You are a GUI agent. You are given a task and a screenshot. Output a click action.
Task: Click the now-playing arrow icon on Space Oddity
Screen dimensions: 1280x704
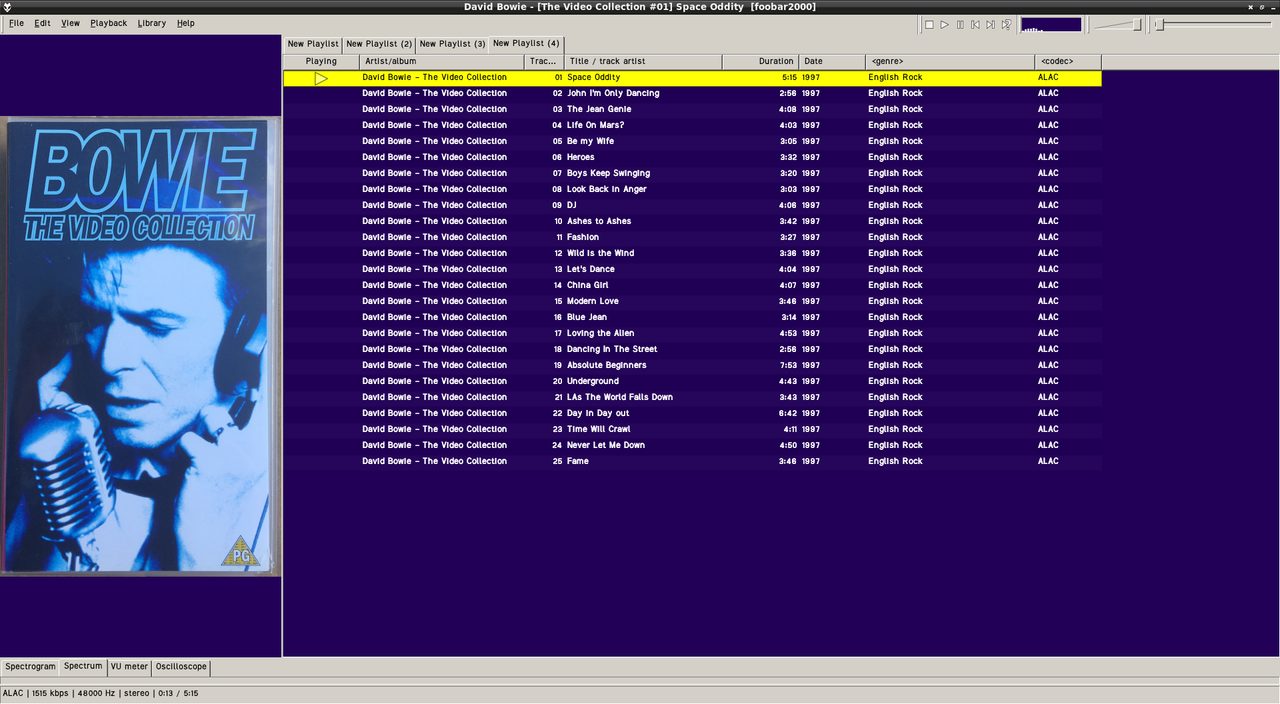point(321,78)
